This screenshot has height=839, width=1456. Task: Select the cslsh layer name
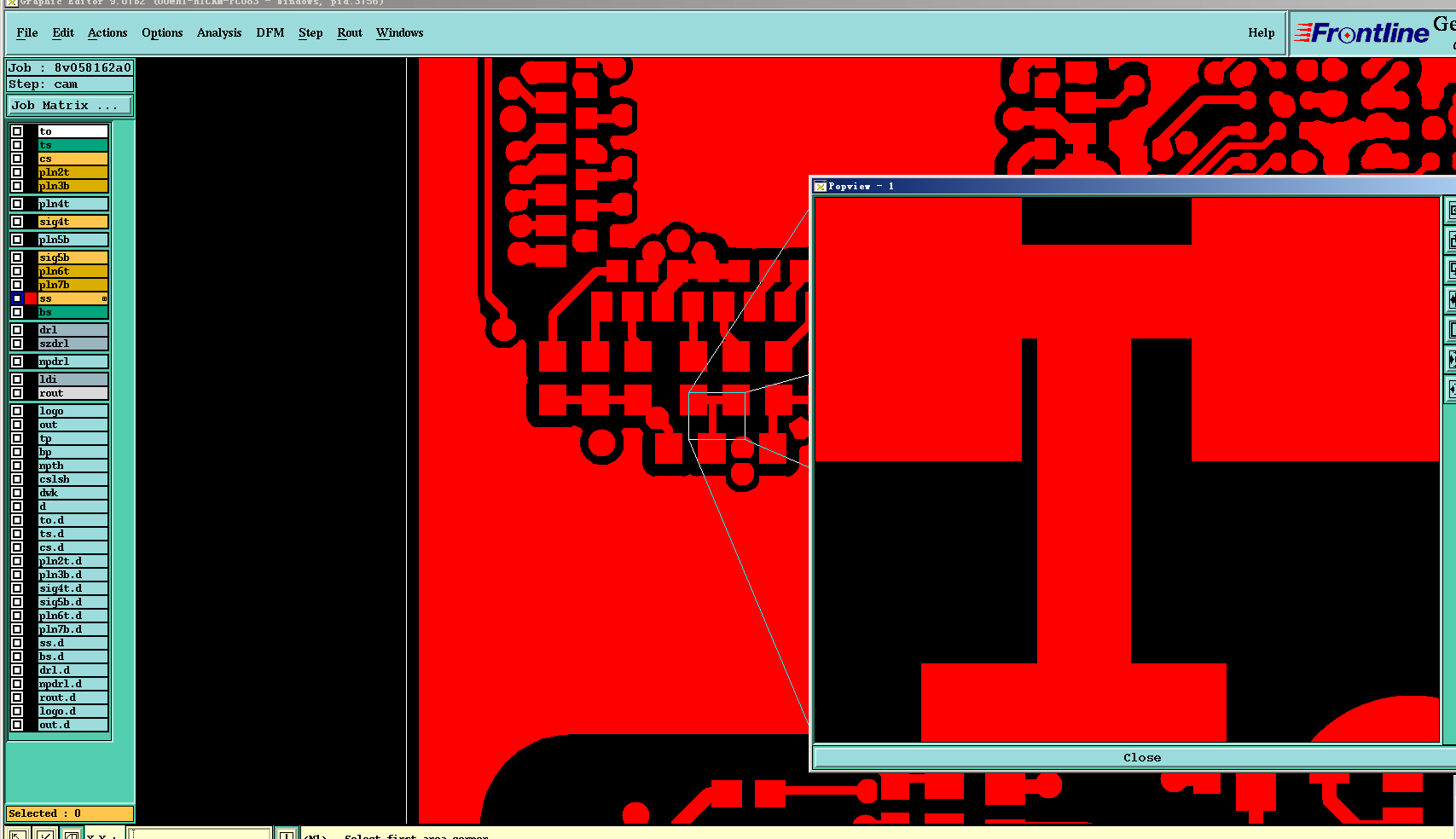point(73,479)
